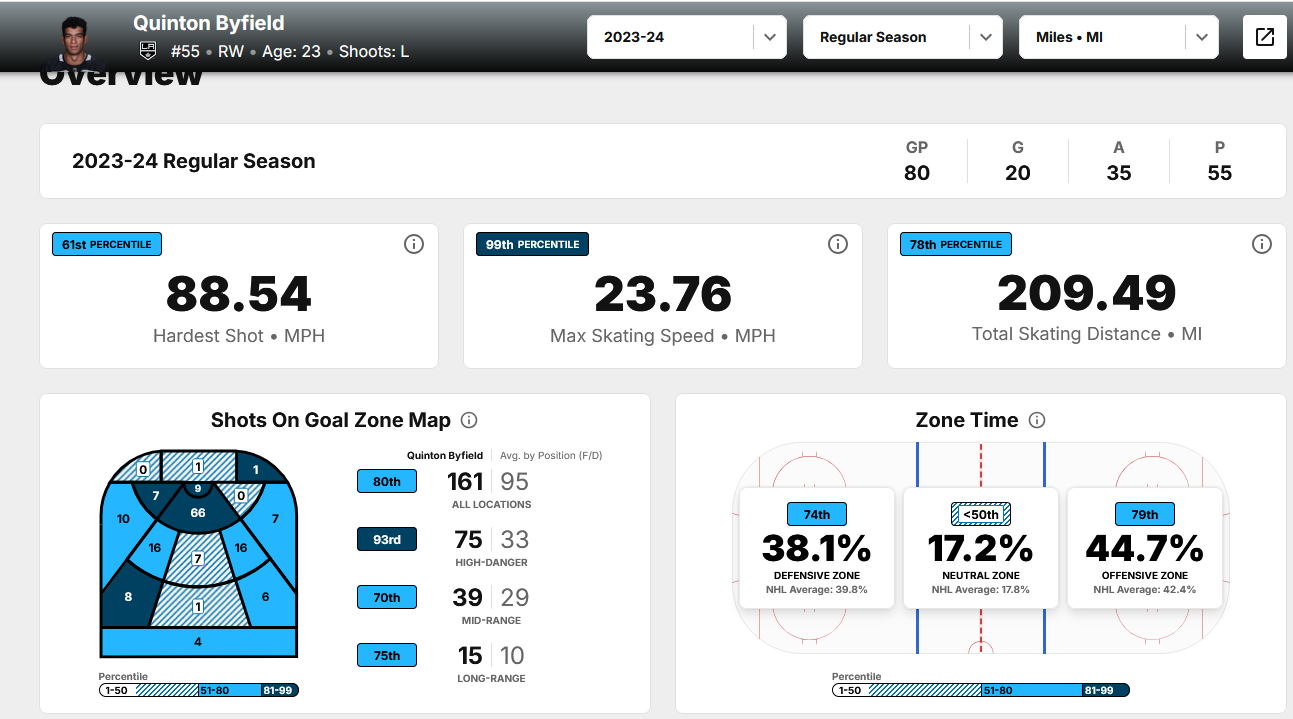
Task: Select the 93rd percentile High-Danger badge
Action: pos(387,539)
